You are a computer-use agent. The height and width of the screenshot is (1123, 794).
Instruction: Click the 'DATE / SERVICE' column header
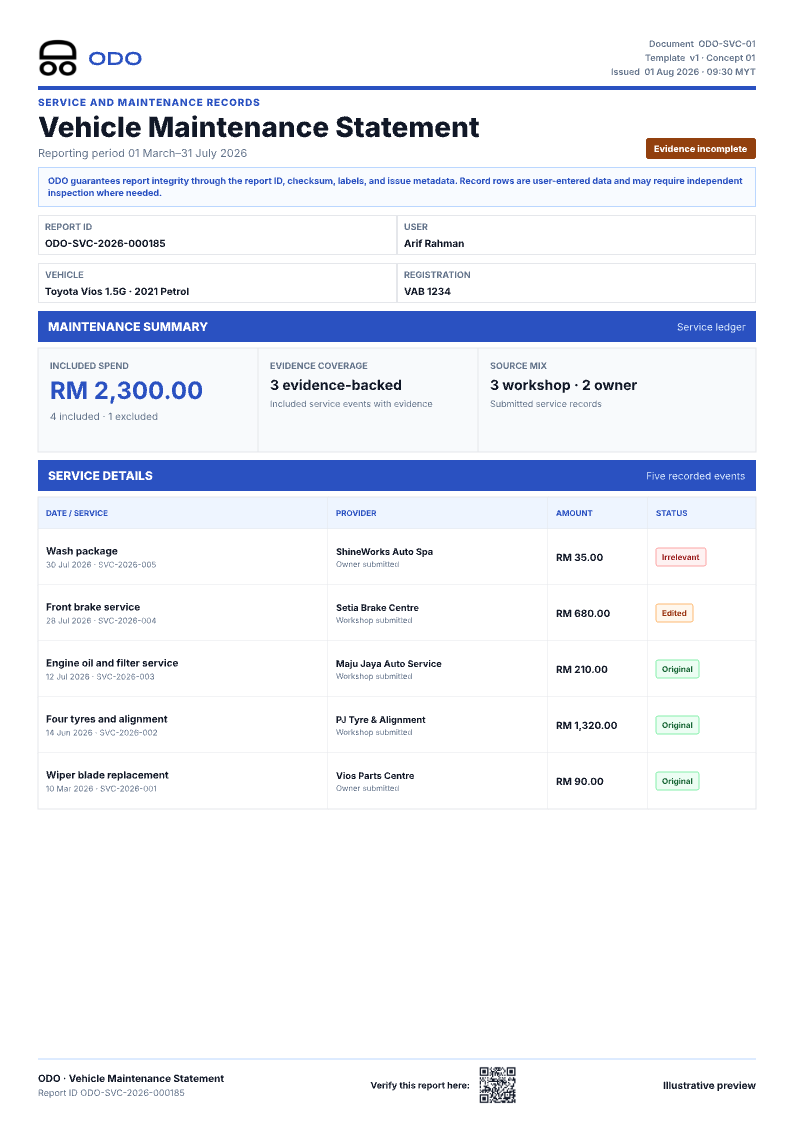tap(77, 513)
